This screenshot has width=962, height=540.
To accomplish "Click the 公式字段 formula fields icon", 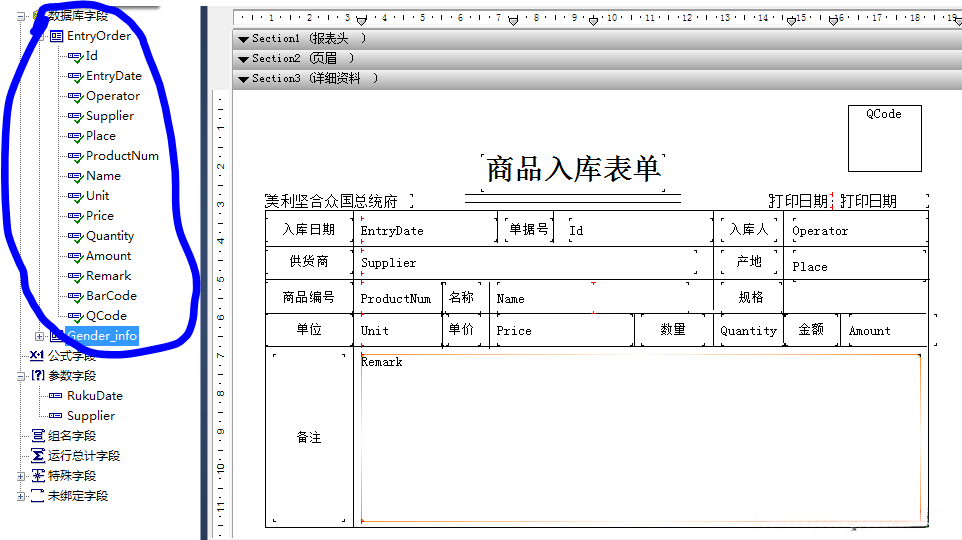I will tap(37, 356).
